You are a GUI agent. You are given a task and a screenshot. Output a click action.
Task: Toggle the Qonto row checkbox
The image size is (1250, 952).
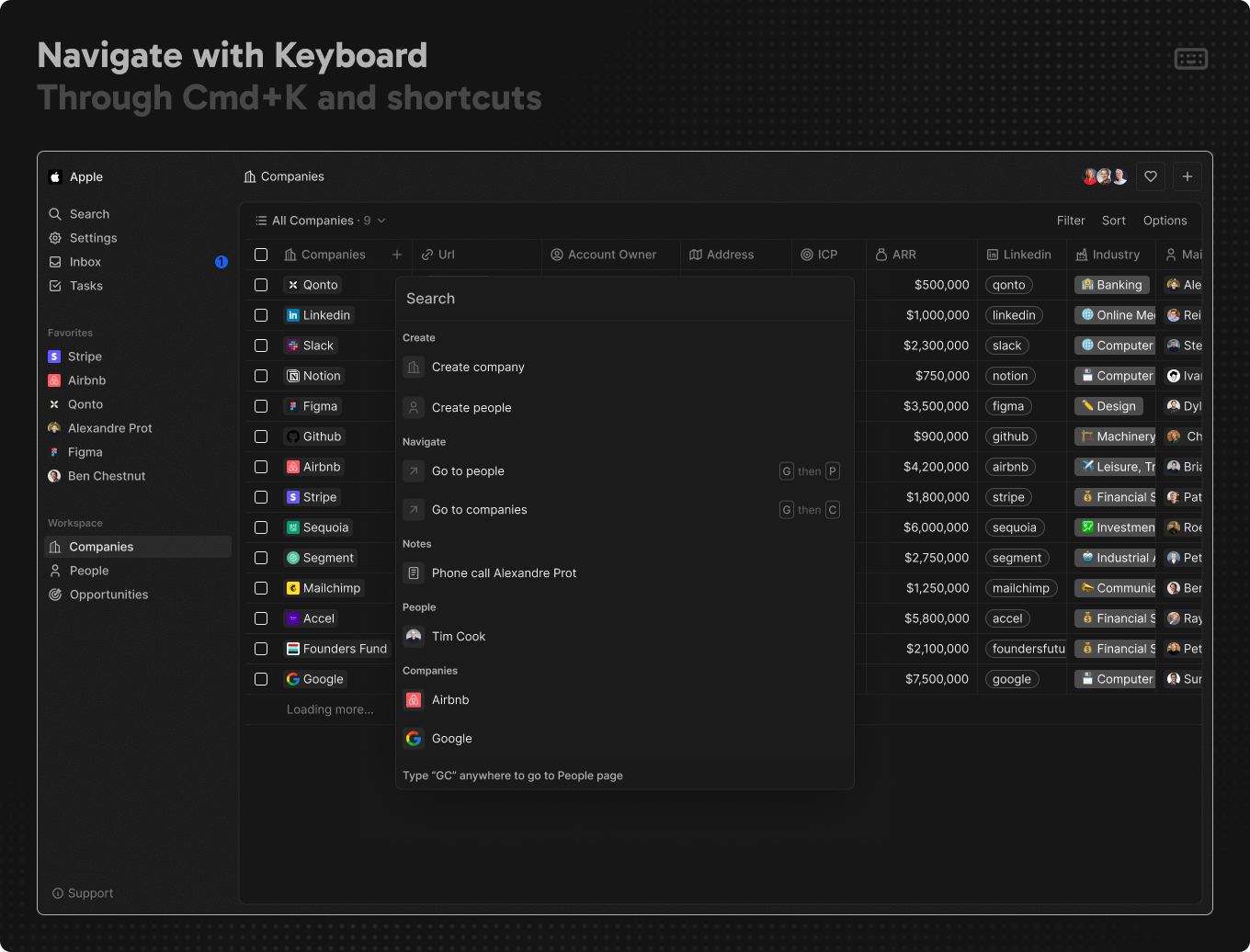point(261,285)
